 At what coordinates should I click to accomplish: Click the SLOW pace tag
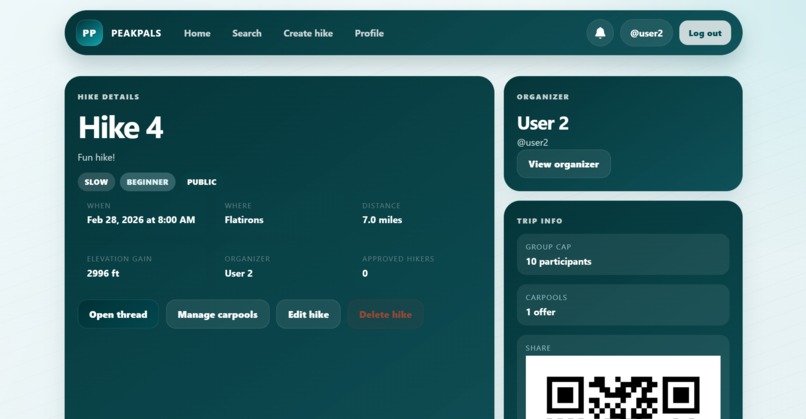[96, 182]
